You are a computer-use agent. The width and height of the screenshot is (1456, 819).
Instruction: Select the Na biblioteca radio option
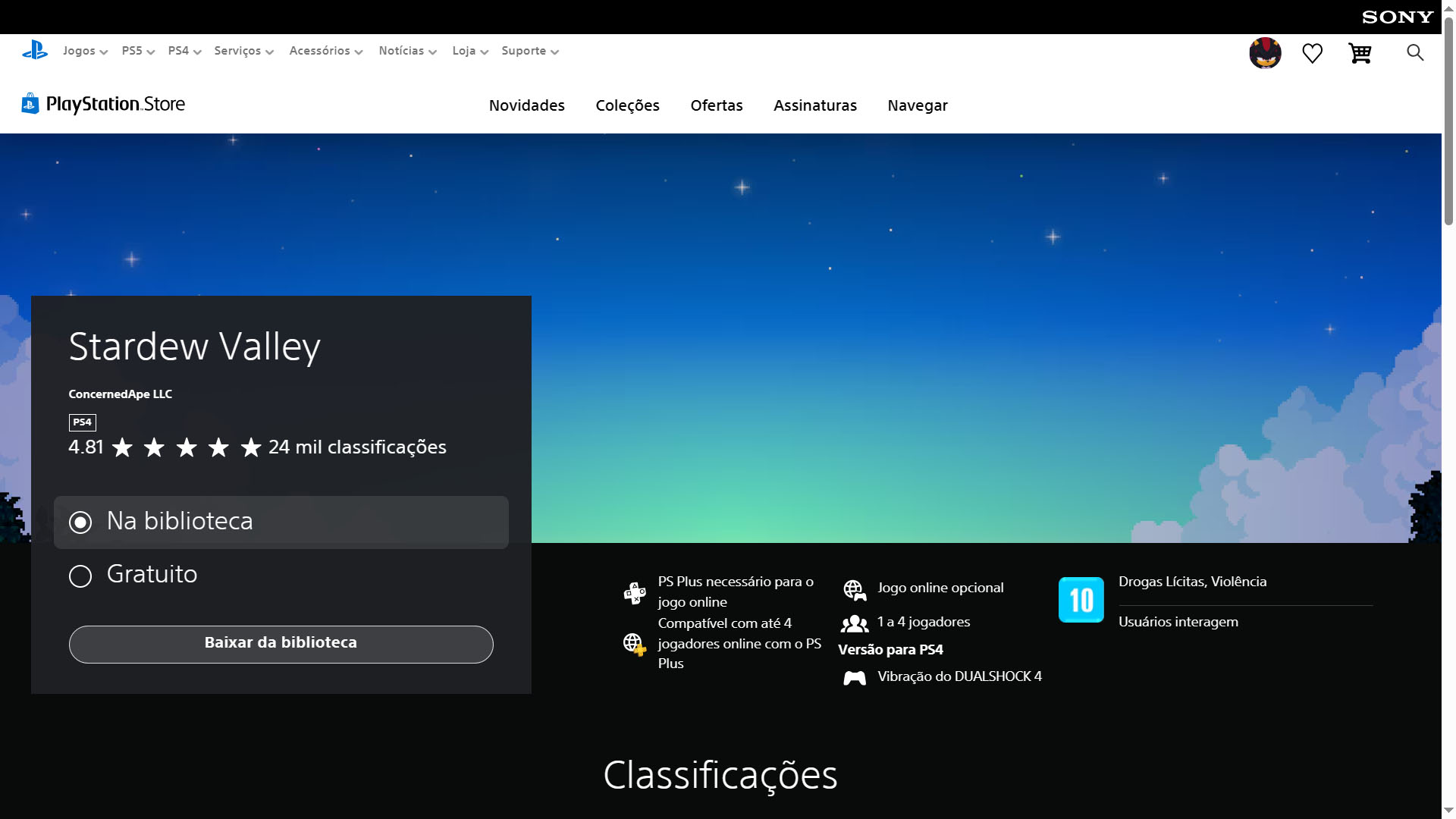click(x=281, y=522)
